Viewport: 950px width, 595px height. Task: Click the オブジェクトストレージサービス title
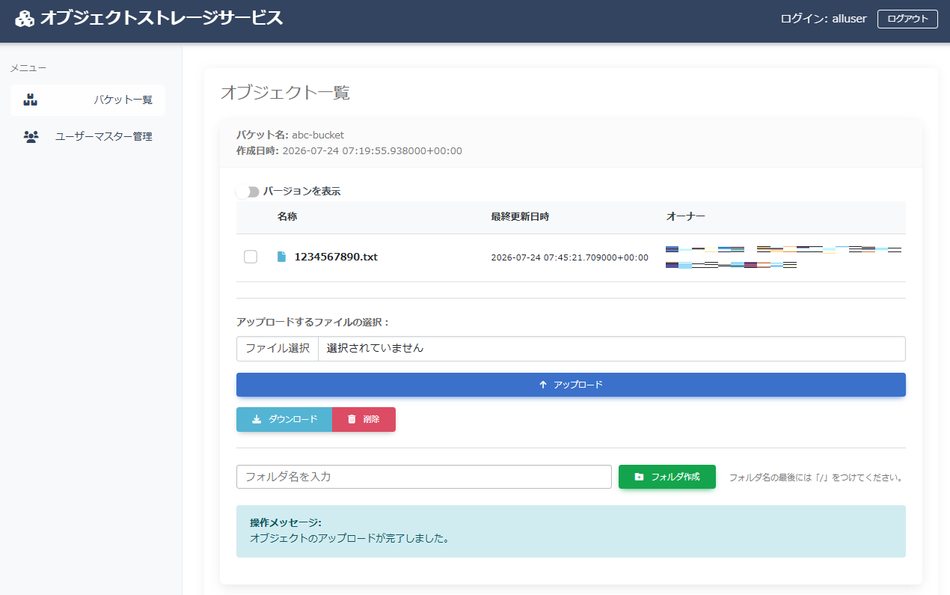click(x=162, y=18)
